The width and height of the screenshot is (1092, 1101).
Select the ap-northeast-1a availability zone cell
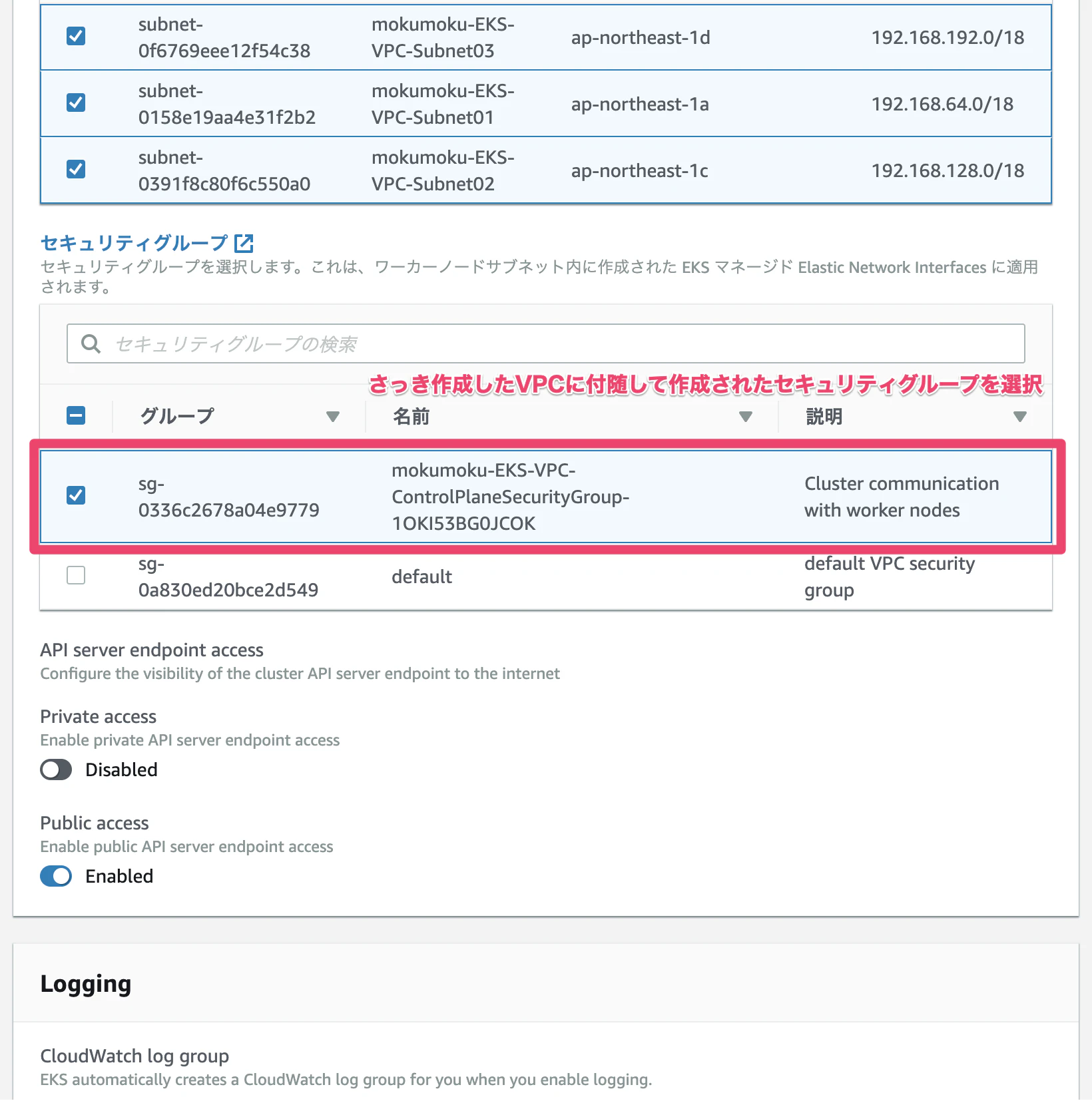pyautogui.click(x=640, y=104)
